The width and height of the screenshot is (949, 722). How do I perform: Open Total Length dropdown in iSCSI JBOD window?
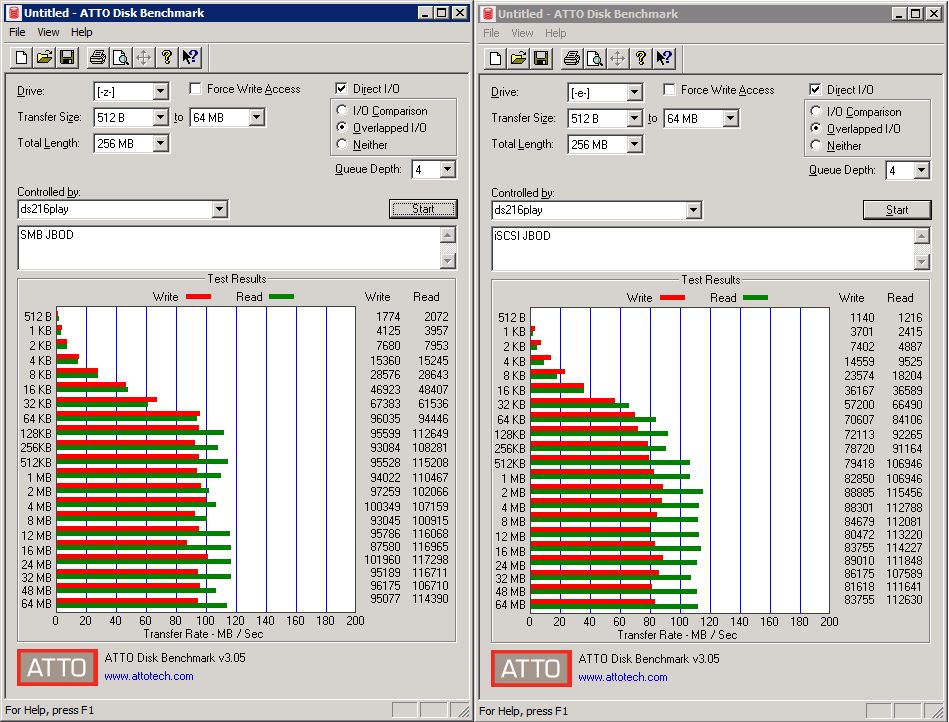tap(634, 145)
